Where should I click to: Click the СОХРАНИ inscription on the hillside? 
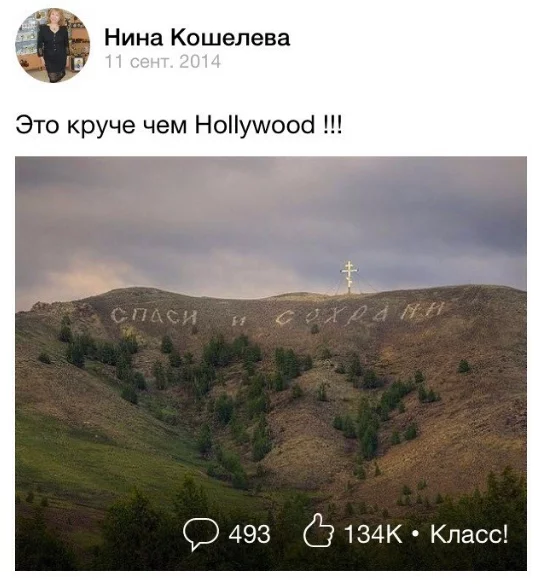click(x=360, y=314)
